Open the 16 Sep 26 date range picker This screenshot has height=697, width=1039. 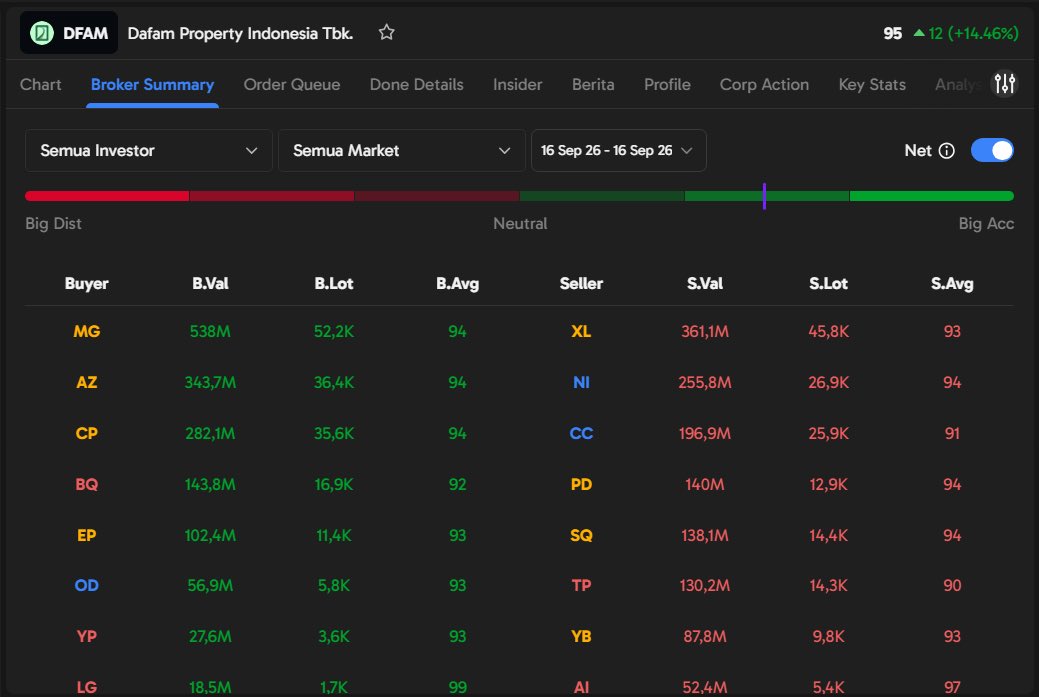(618, 150)
